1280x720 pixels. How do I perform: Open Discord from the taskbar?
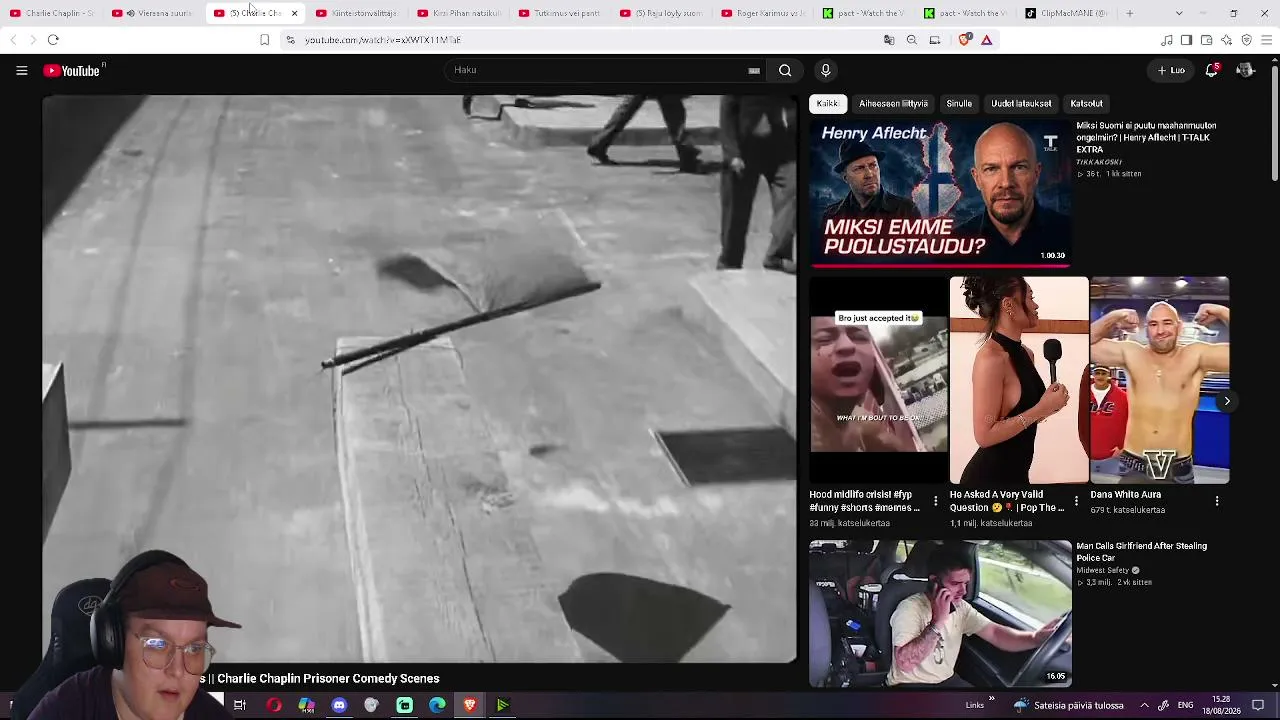coord(339,705)
